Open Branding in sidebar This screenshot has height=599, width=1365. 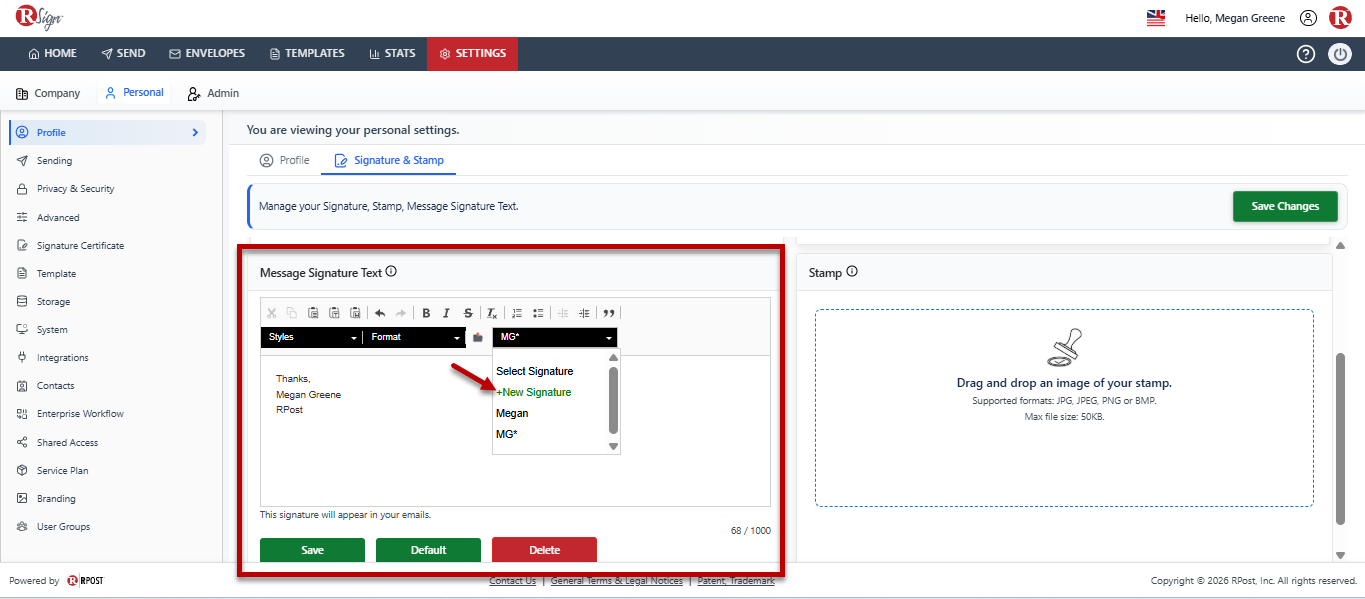pyautogui.click(x=56, y=498)
